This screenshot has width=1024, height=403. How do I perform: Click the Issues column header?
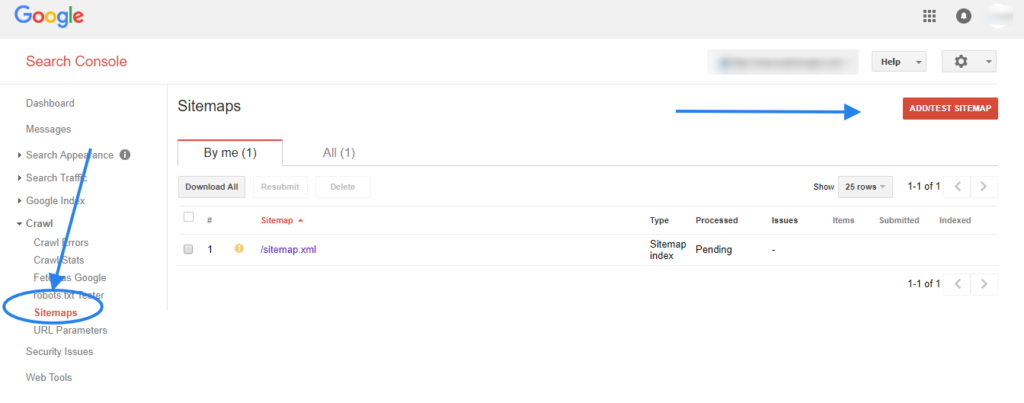coord(784,220)
